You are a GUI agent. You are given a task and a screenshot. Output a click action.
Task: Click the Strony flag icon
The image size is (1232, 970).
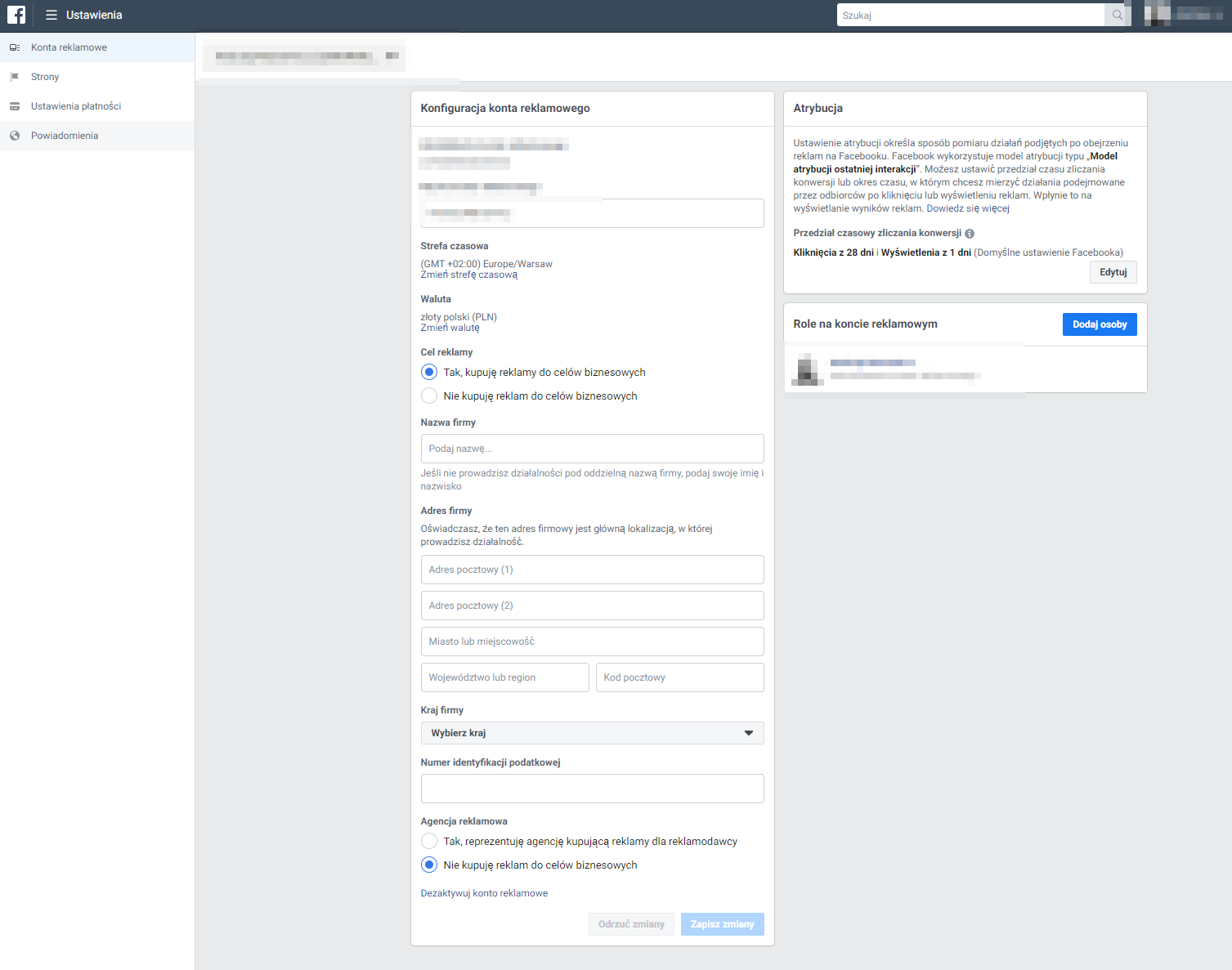(x=15, y=77)
